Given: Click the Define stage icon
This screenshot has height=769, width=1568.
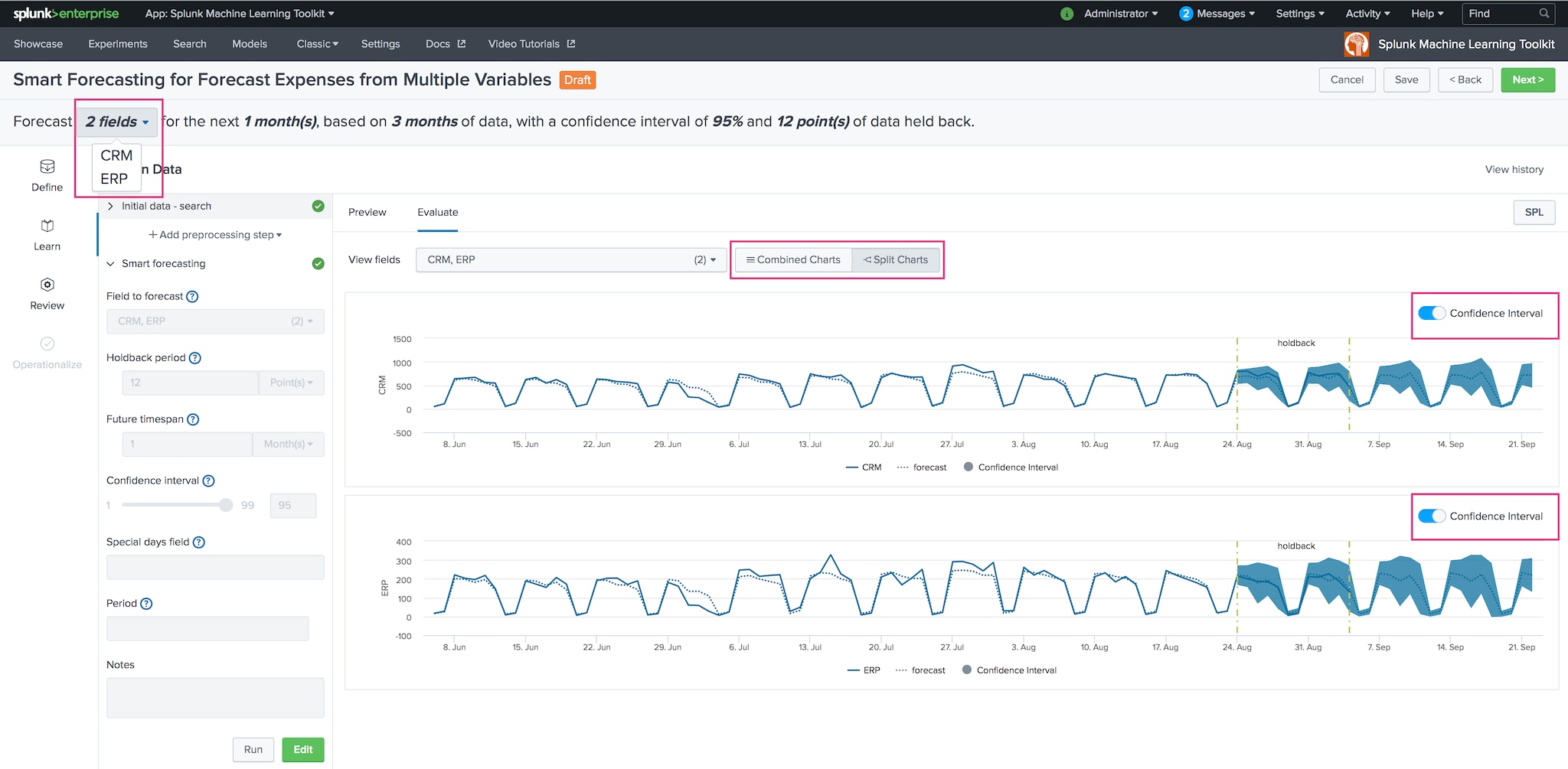Looking at the screenshot, I should [47, 166].
